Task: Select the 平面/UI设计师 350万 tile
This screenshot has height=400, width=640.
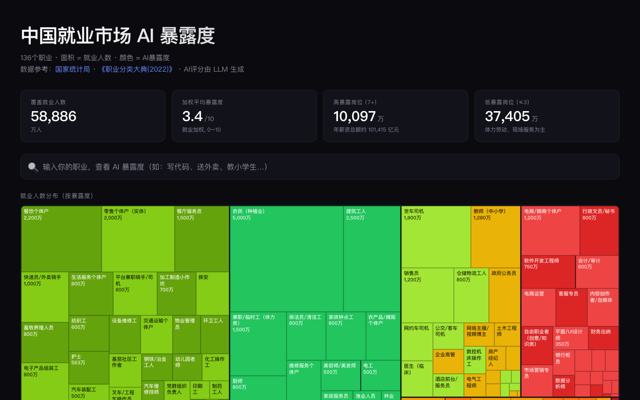Action: pyautogui.click(x=571, y=338)
